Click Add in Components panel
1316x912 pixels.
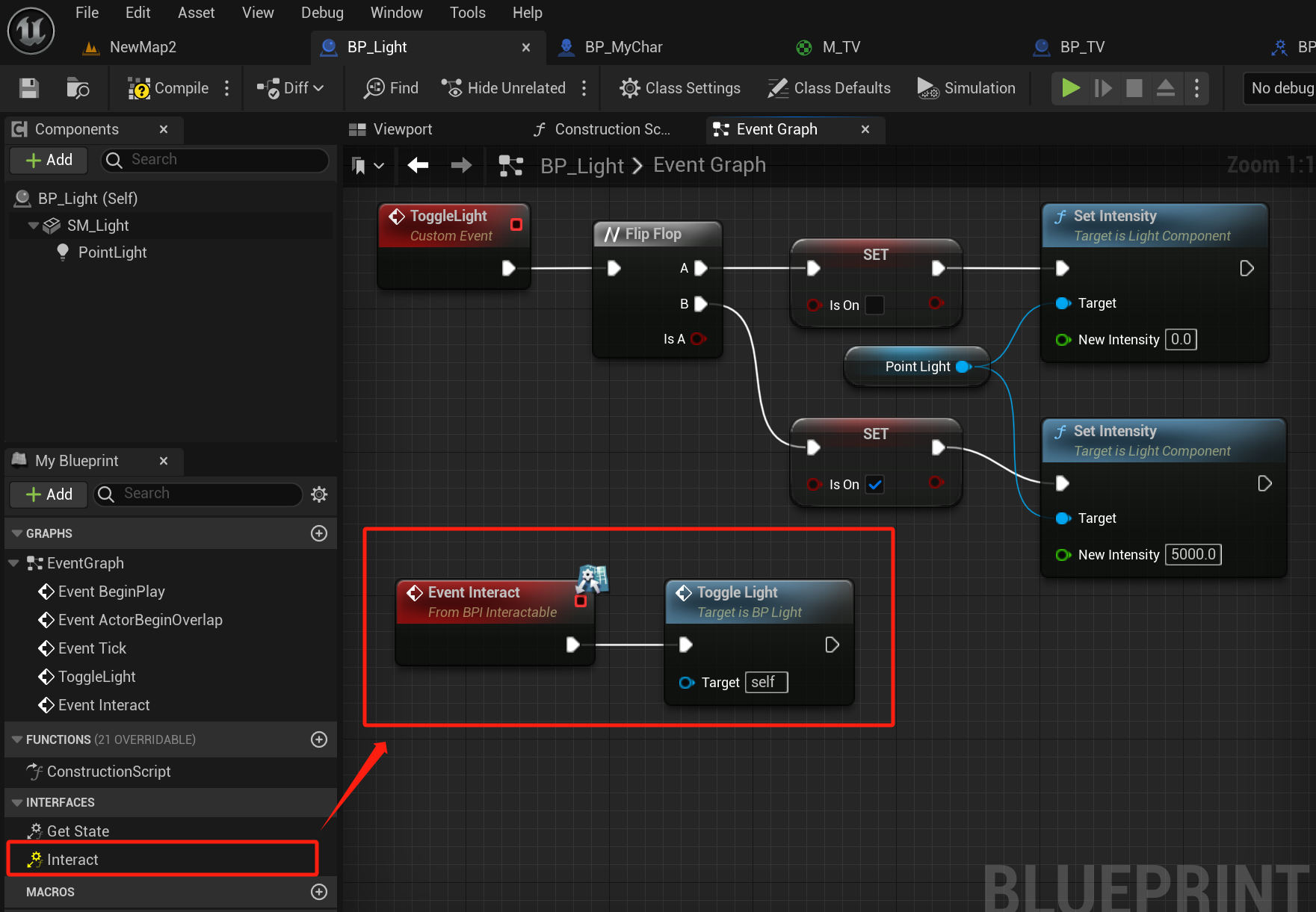click(49, 160)
